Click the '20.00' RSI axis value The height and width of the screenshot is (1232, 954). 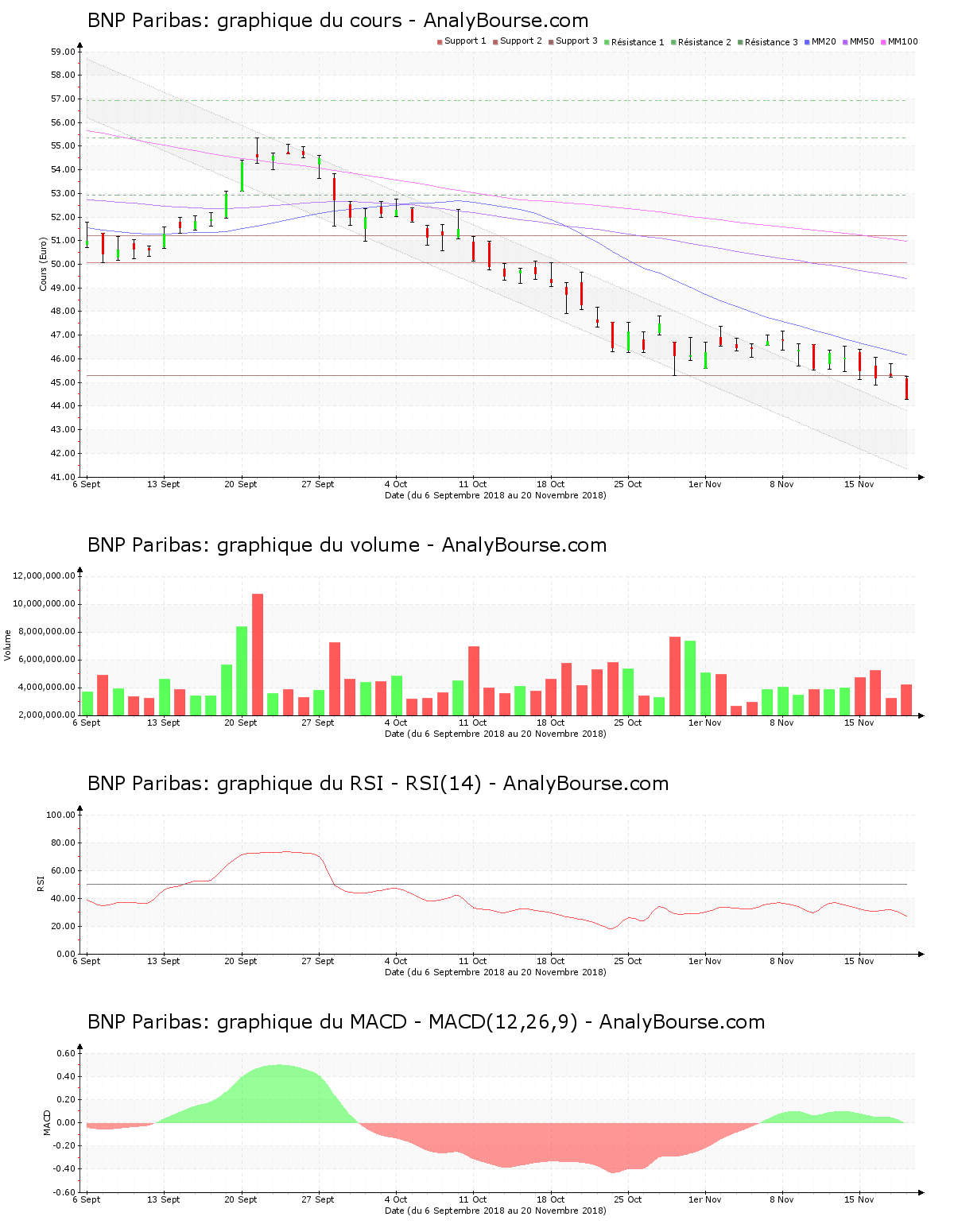pos(63,926)
